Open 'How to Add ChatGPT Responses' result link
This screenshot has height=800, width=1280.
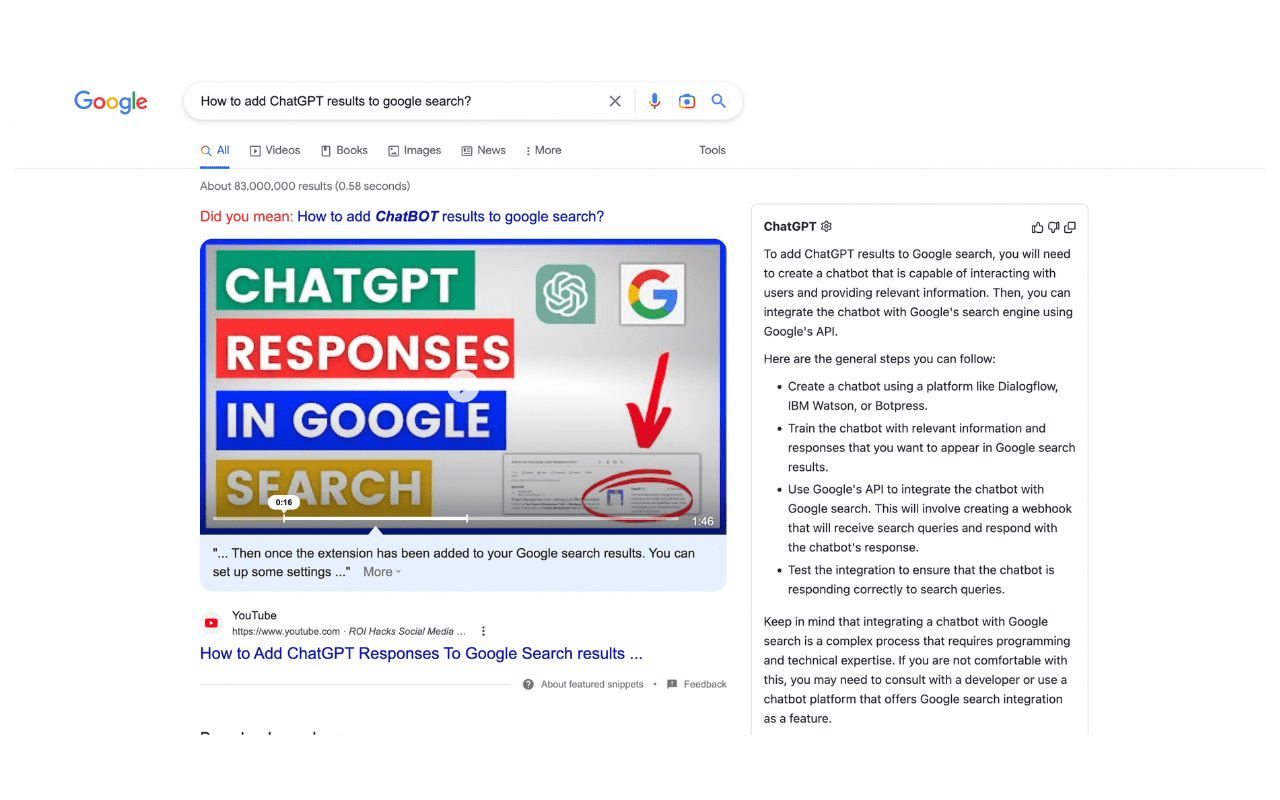click(x=421, y=653)
